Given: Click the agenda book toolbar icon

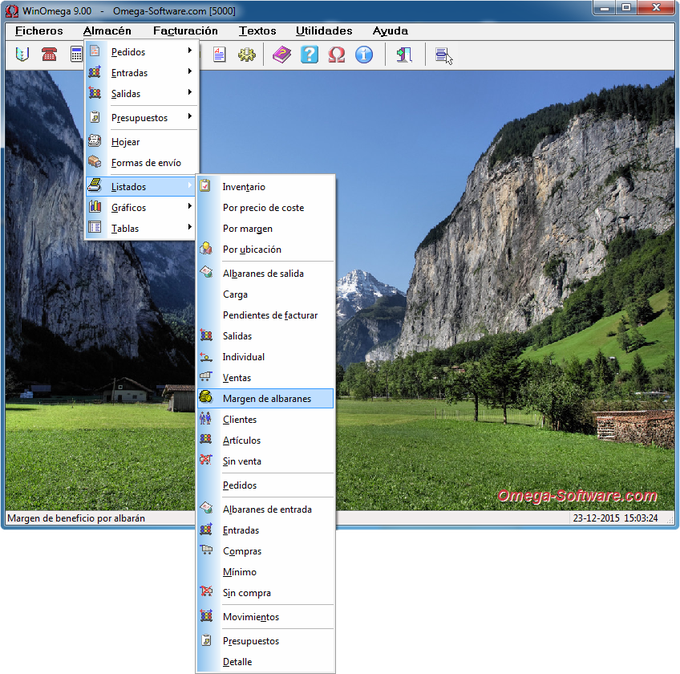Looking at the screenshot, I should click(22, 55).
